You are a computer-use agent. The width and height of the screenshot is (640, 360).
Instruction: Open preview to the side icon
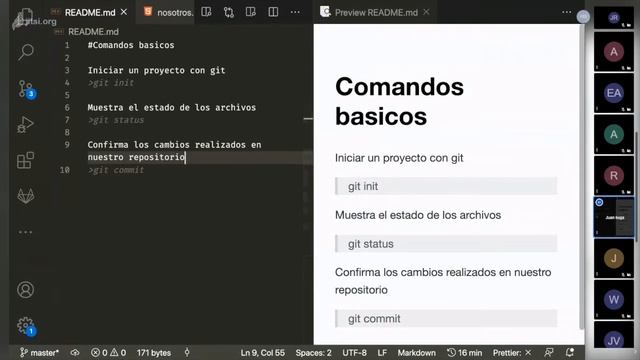[206, 12]
